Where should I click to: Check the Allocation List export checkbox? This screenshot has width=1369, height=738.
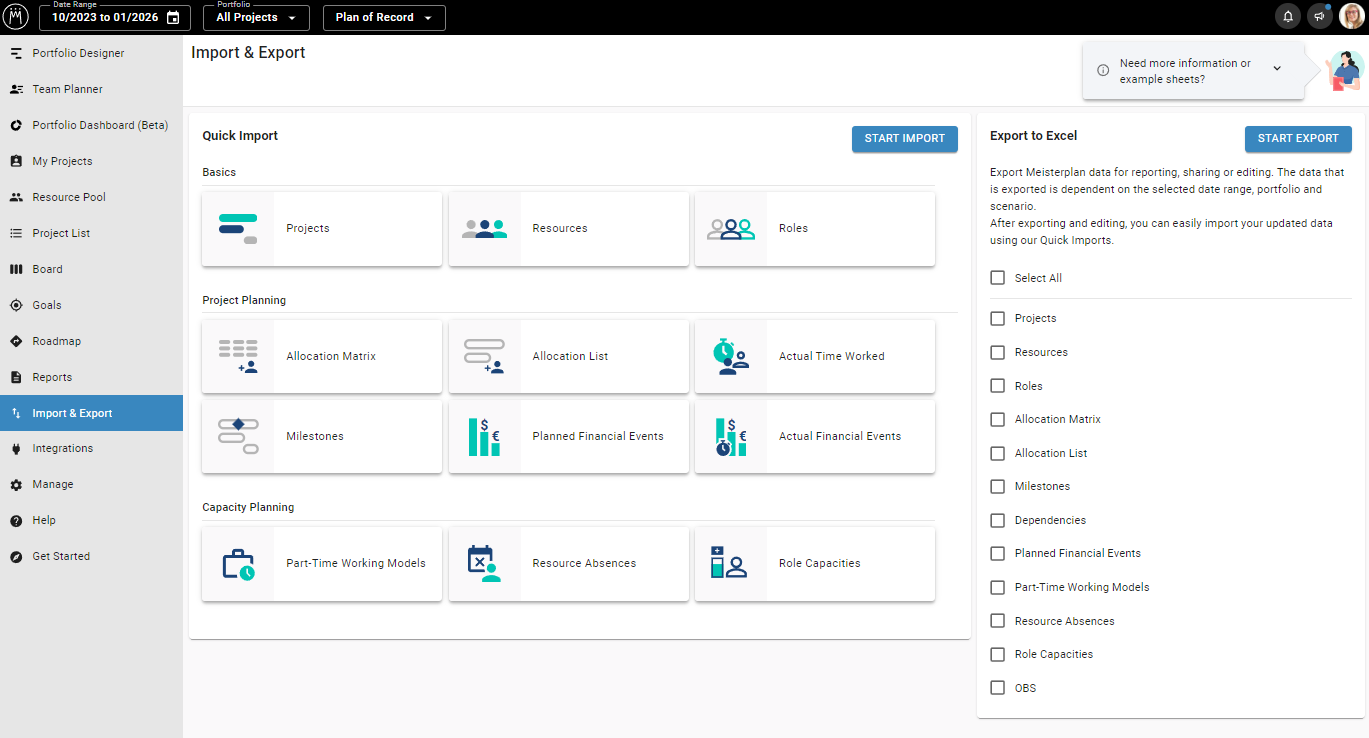997,453
